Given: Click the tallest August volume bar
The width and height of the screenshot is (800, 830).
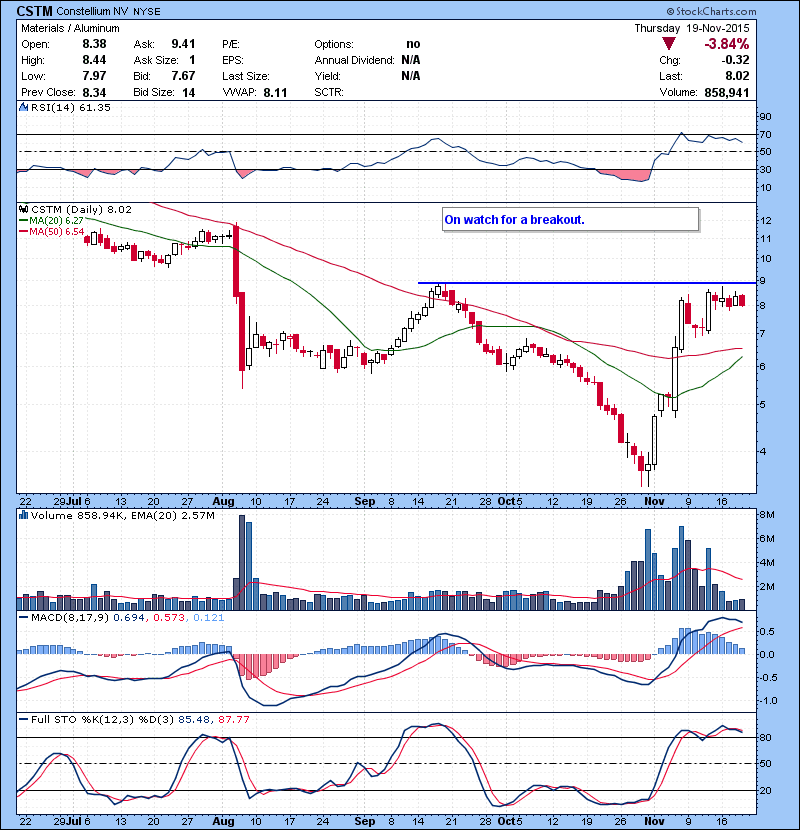Looking at the screenshot, I should 242,563.
